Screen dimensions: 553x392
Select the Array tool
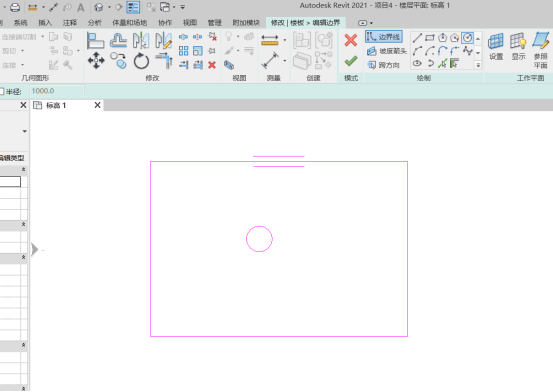click(x=183, y=51)
